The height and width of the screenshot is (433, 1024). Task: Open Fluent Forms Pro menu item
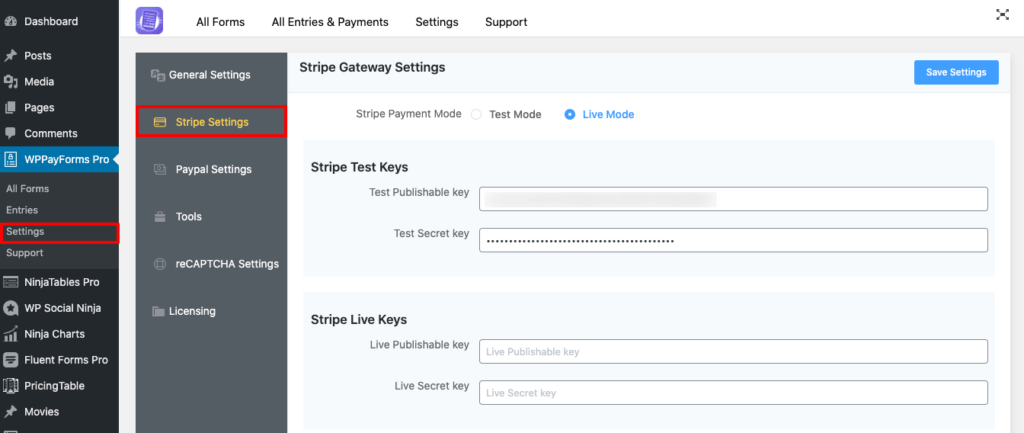[66, 360]
